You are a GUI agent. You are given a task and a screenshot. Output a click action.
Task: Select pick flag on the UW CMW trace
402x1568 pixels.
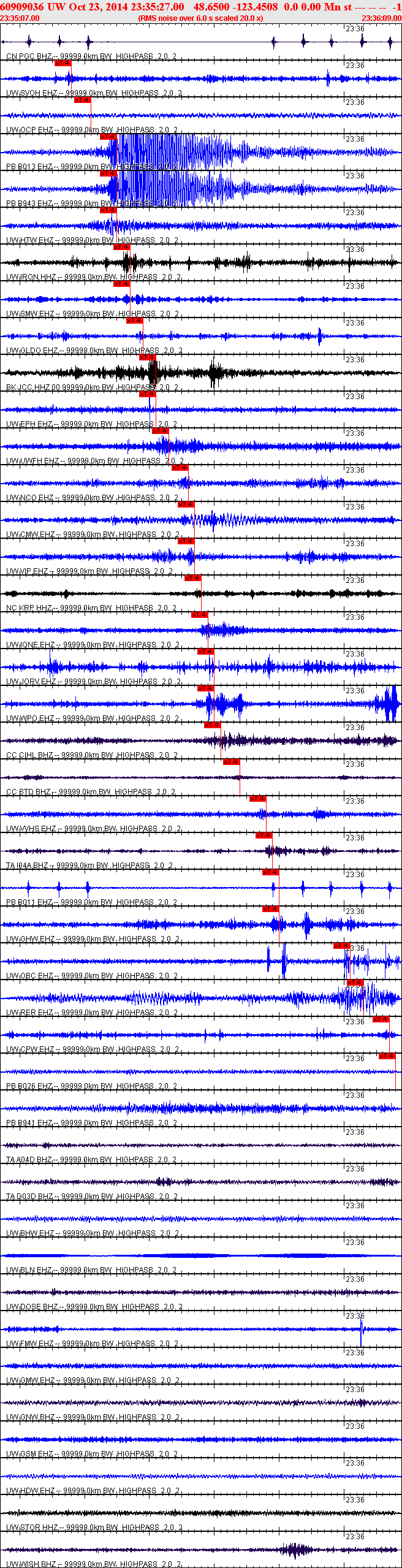186,504
